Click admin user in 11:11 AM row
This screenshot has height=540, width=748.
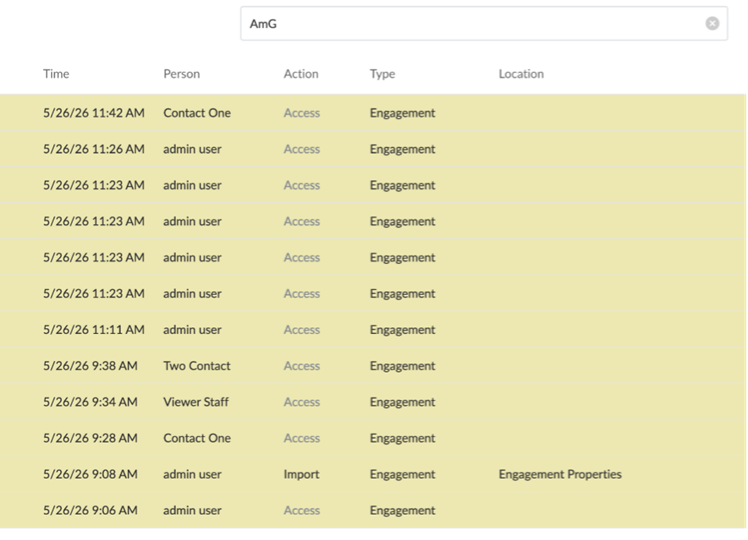tap(192, 330)
